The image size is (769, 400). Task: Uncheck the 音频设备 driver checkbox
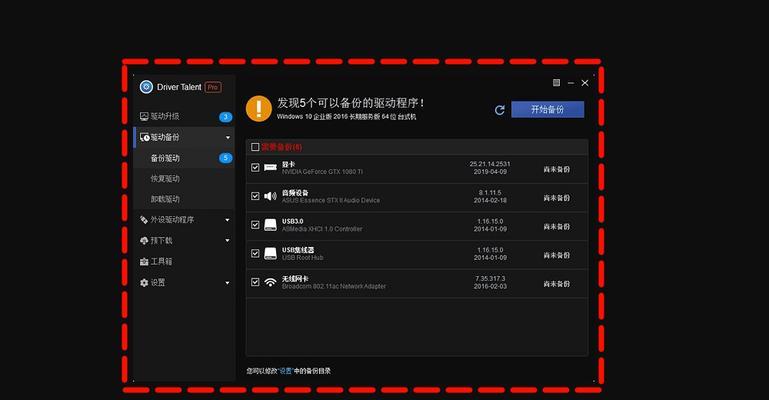[255, 196]
